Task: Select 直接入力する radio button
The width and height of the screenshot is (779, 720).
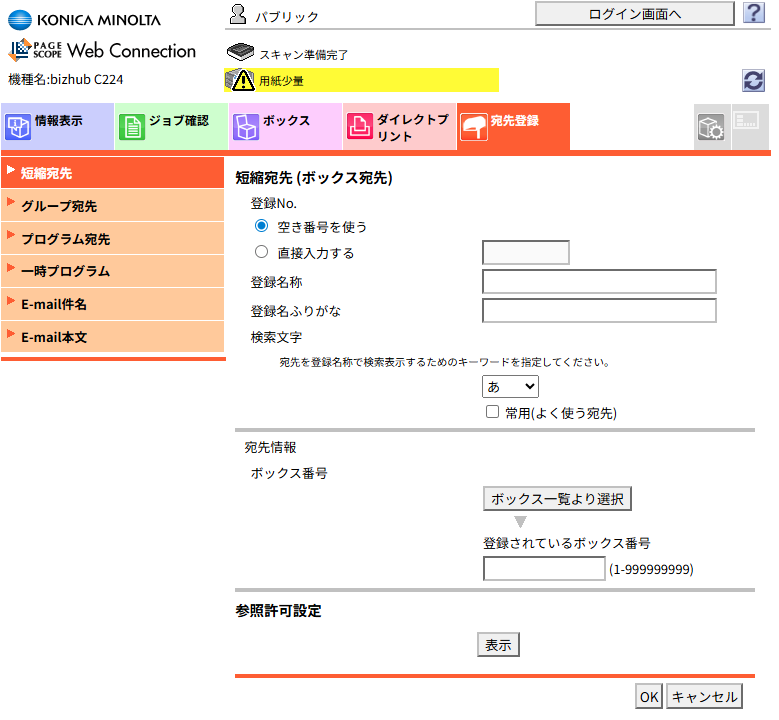Action: point(261,252)
